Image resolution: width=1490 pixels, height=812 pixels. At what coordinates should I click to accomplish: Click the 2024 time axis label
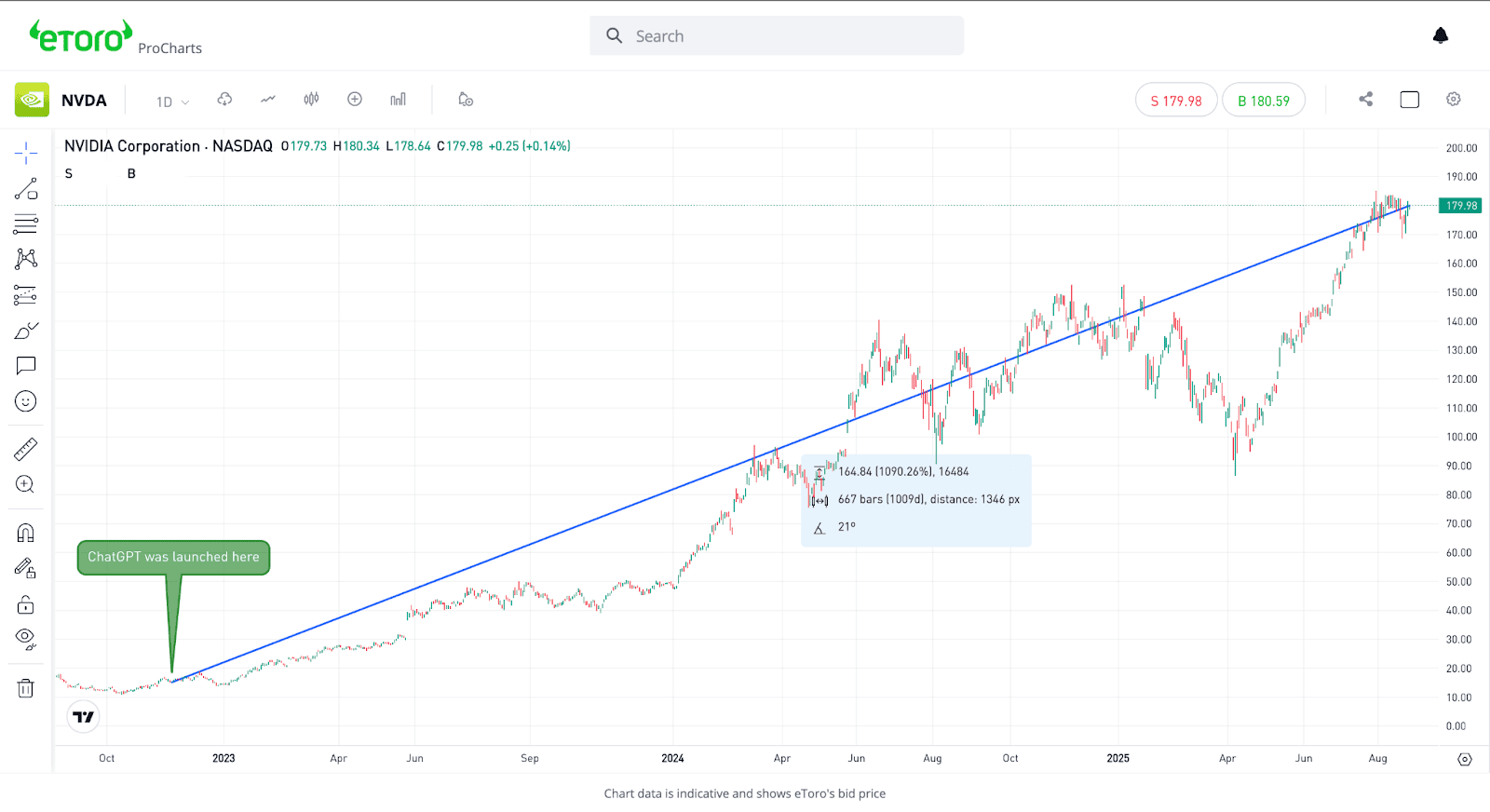coord(672,758)
